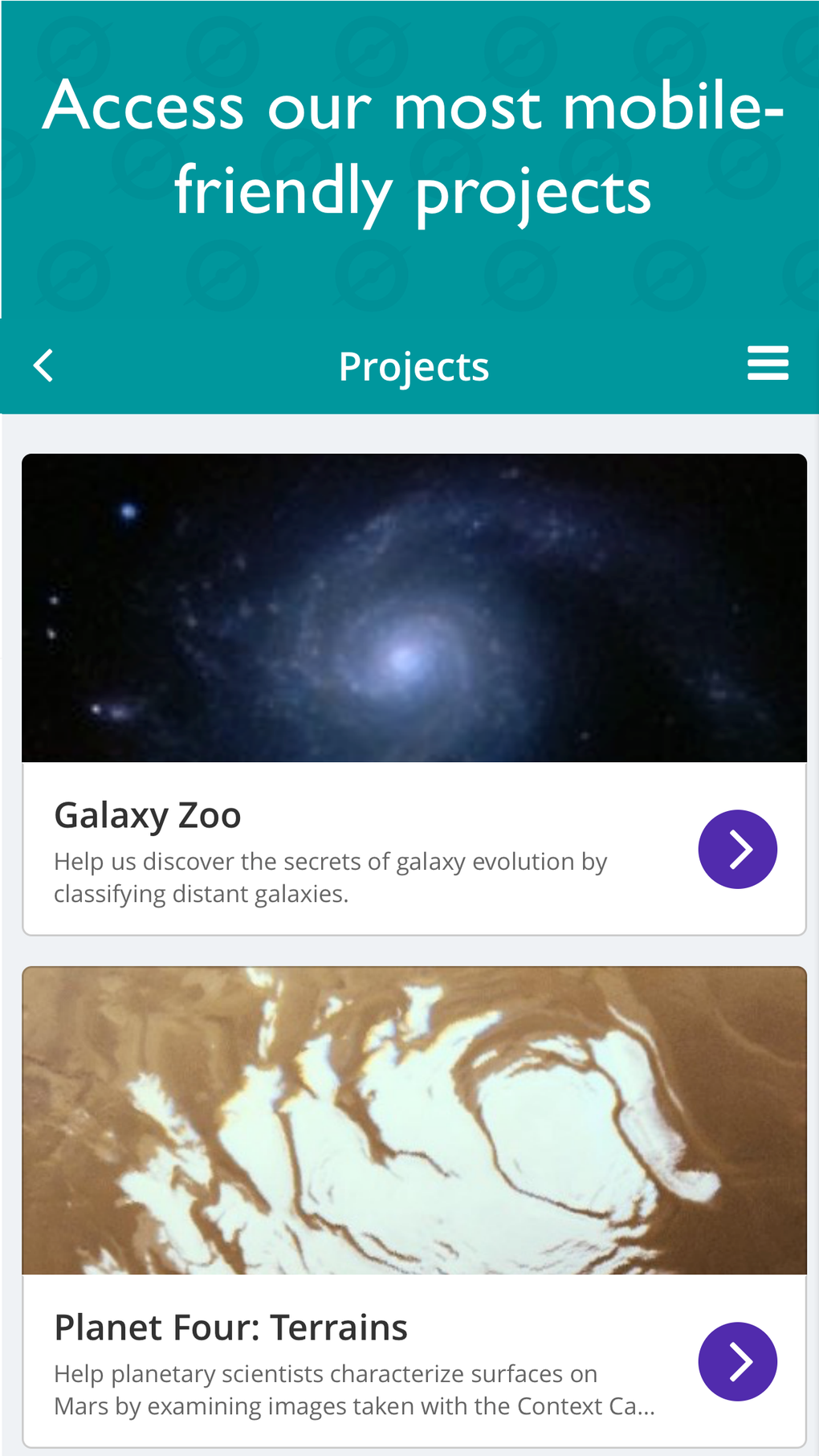The image size is (819, 1456).
Task: Select the right-facing chevron on the second project card
Action: 737,1361
